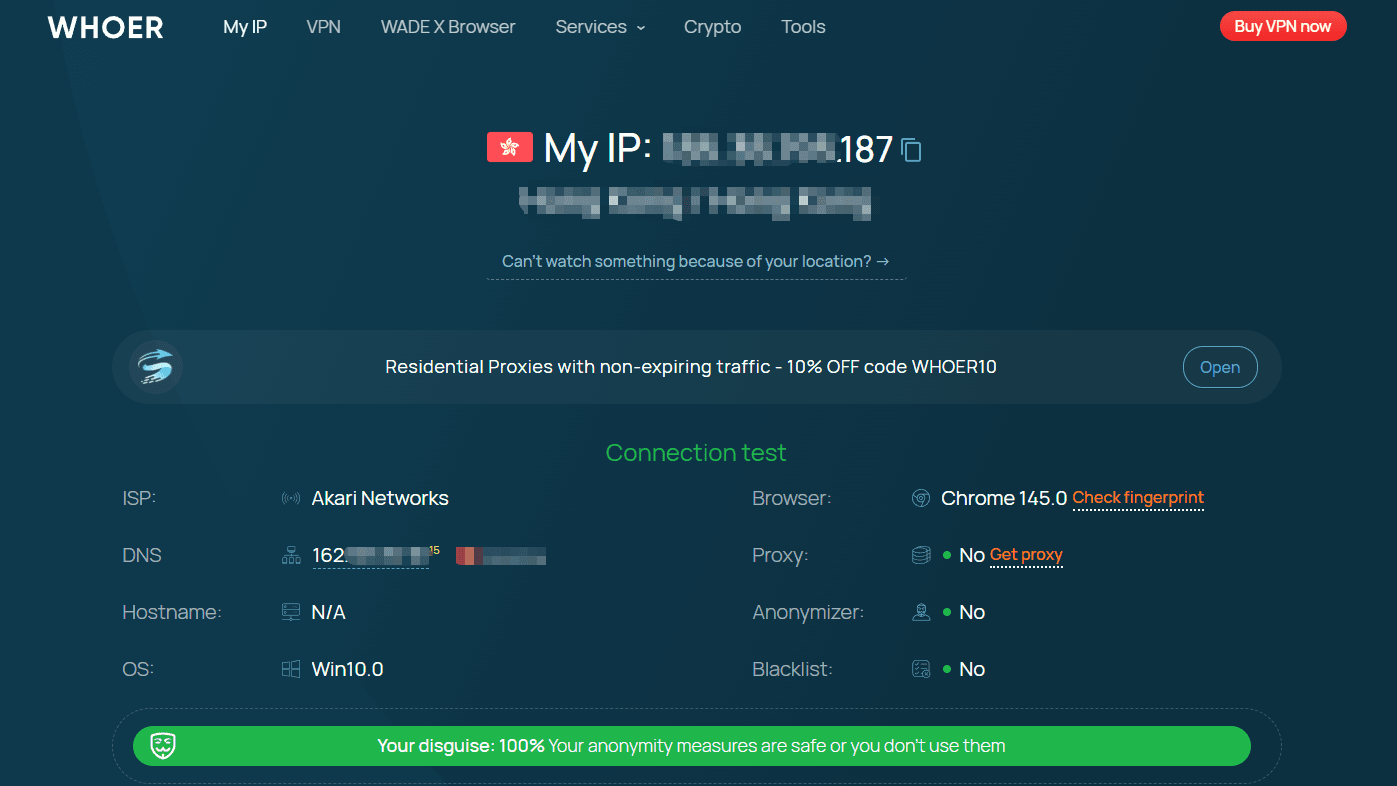Click the mask icon in disguise bar
The image size is (1397, 786).
coord(163,746)
